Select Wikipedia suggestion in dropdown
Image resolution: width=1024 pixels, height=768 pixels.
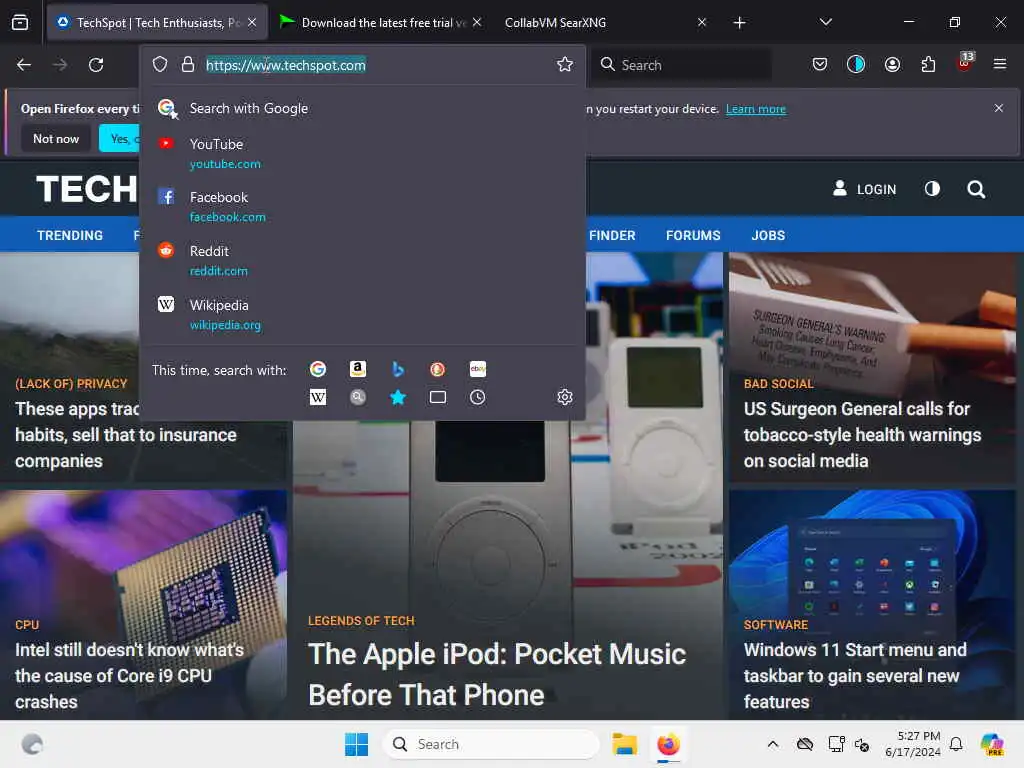tap(362, 315)
